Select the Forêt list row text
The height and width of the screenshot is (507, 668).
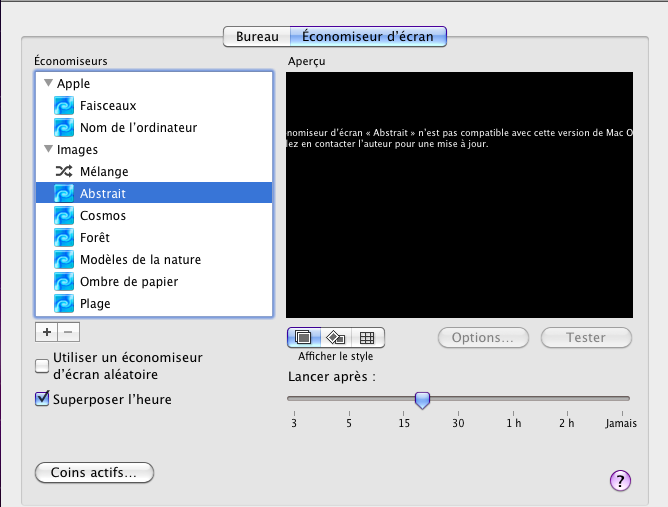(x=95, y=237)
